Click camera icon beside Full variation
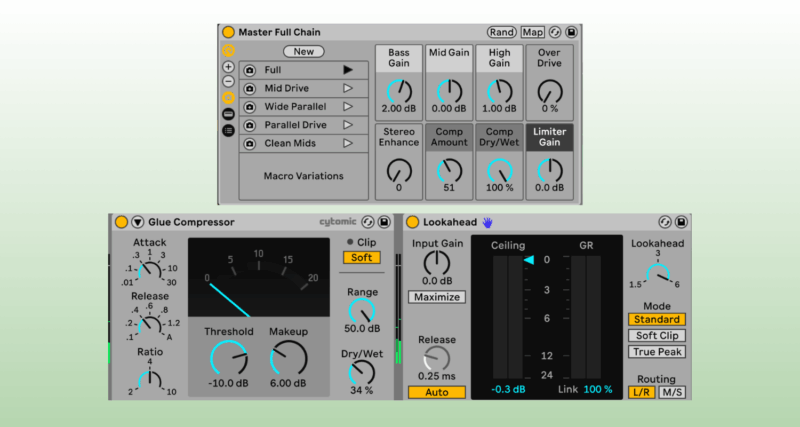This screenshot has height=427, width=800. [x=249, y=70]
